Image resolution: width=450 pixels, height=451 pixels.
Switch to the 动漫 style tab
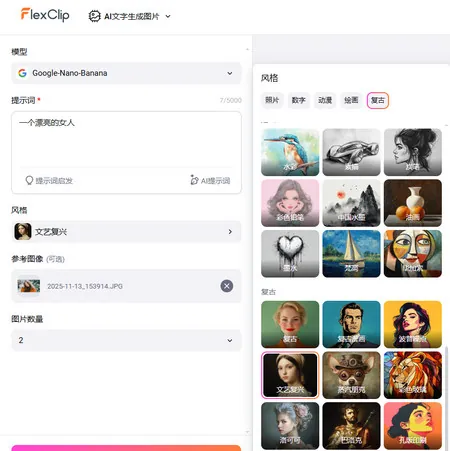325,100
